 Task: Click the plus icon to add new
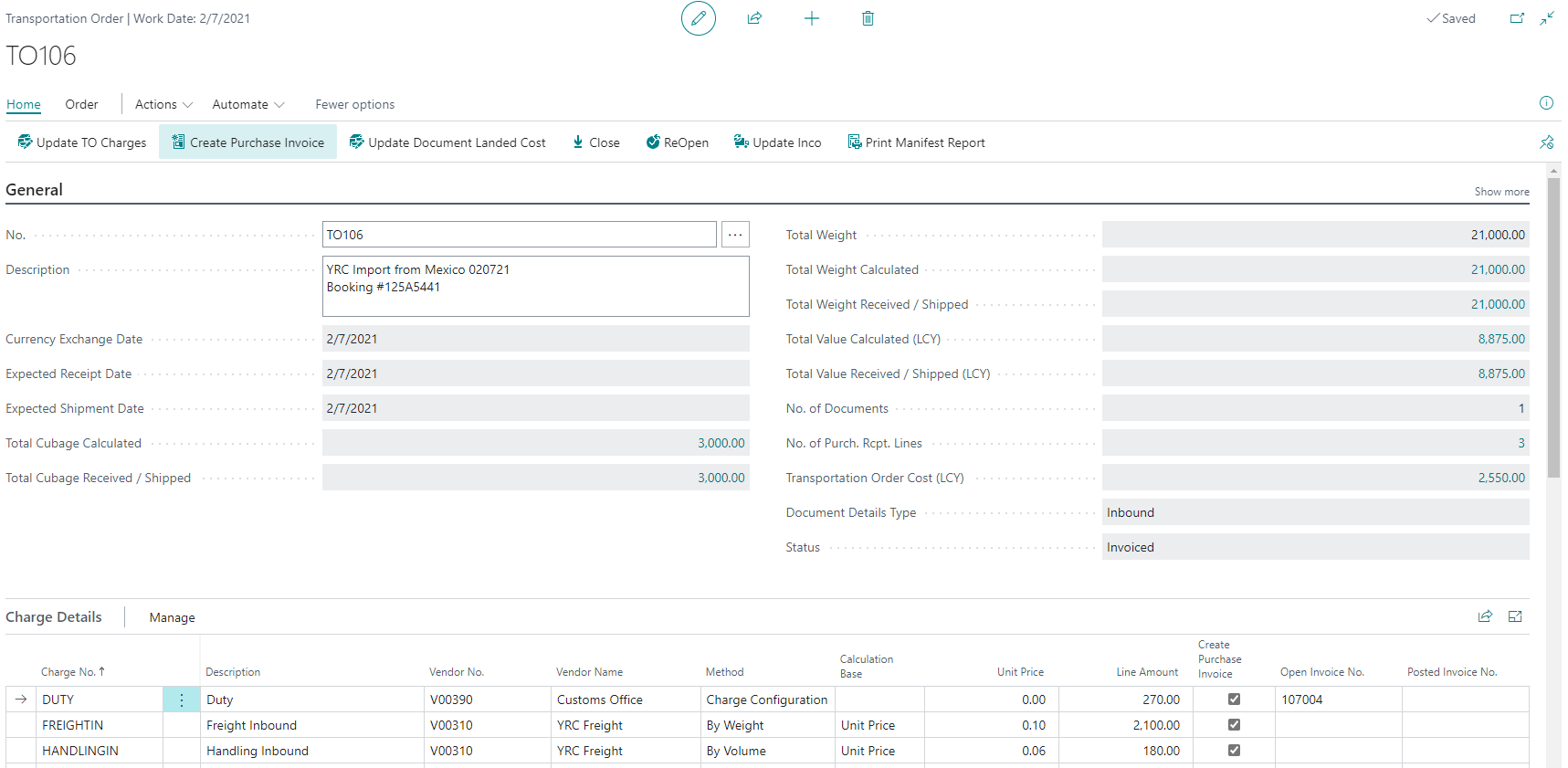[x=811, y=18]
